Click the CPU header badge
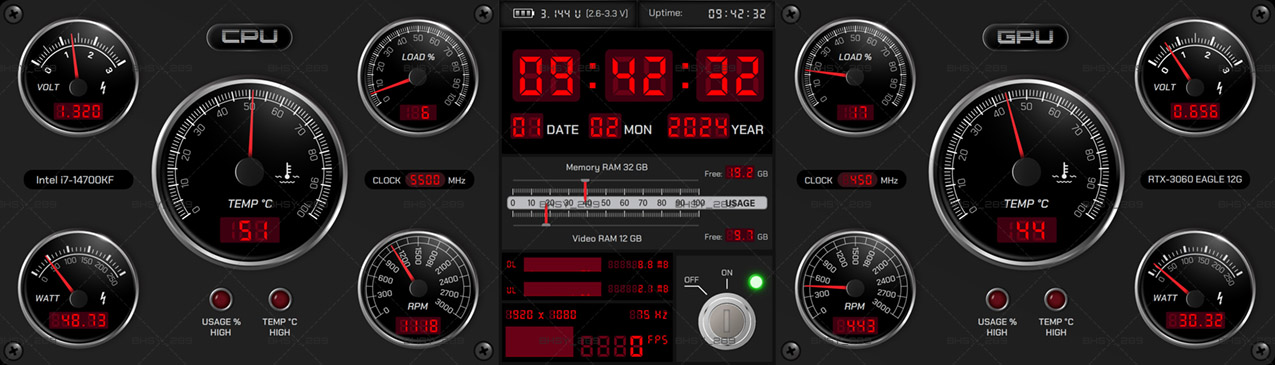The width and height of the screenshot is (1275, 365). (x=249, y=38)
